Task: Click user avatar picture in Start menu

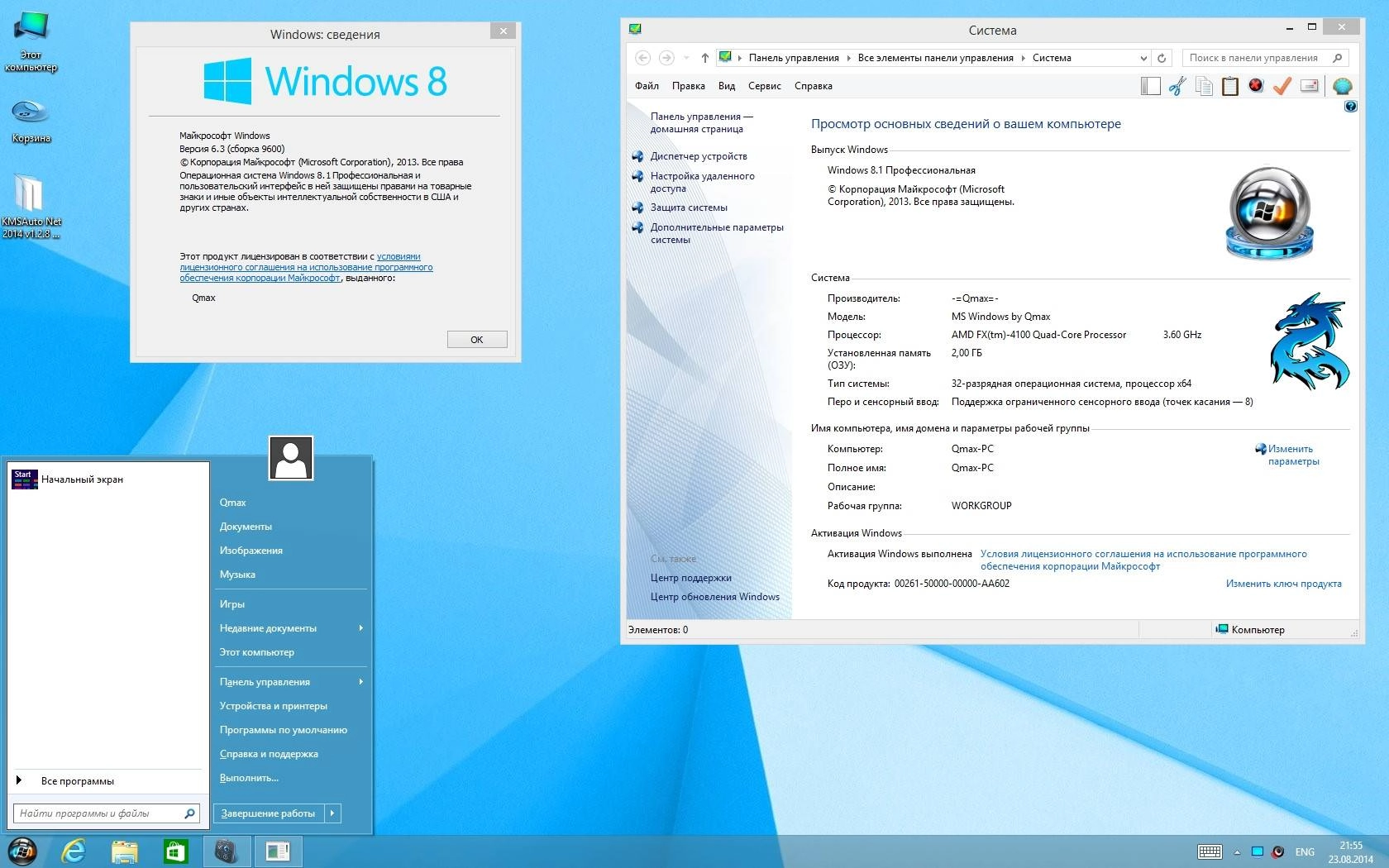Action: click(291, 458)
